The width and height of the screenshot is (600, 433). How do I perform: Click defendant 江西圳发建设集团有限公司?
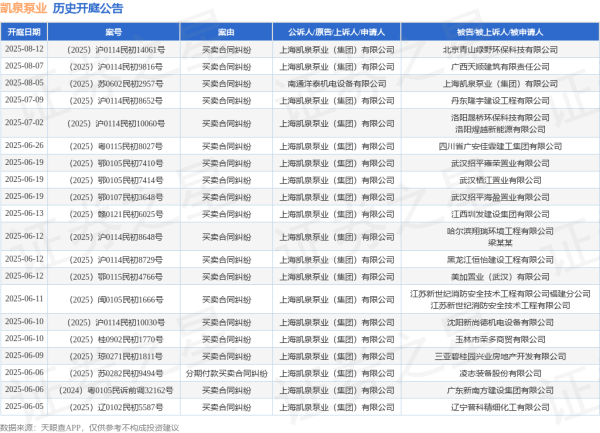500,214
